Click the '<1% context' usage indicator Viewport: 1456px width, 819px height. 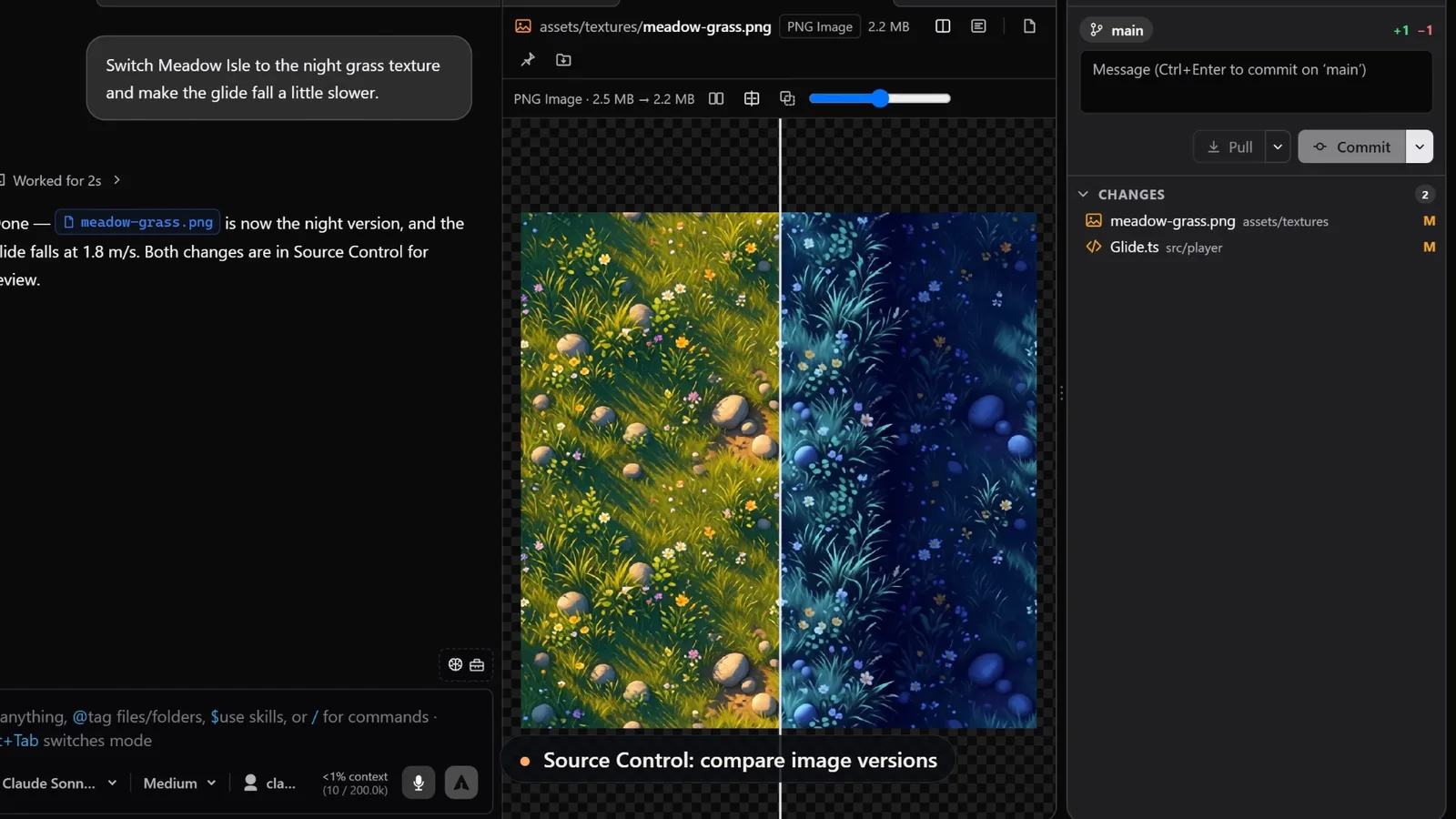point(355,783)
